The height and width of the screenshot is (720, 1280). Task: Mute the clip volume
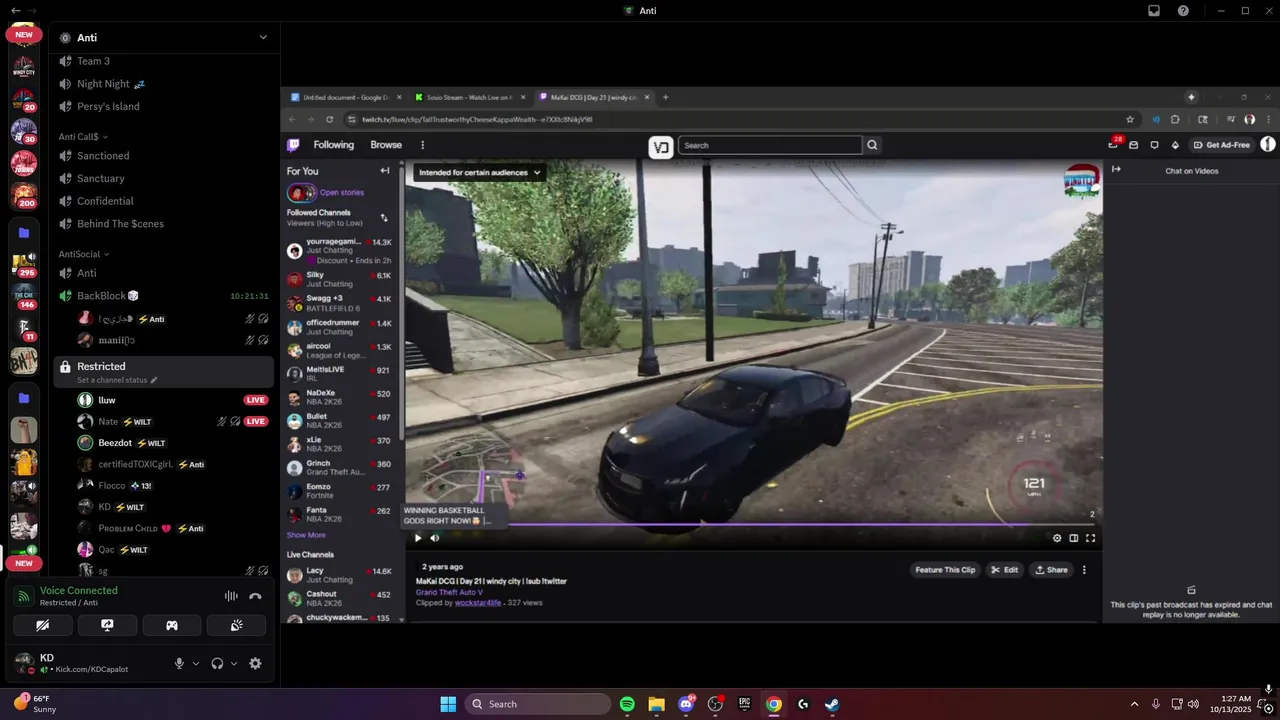point(435,538)
